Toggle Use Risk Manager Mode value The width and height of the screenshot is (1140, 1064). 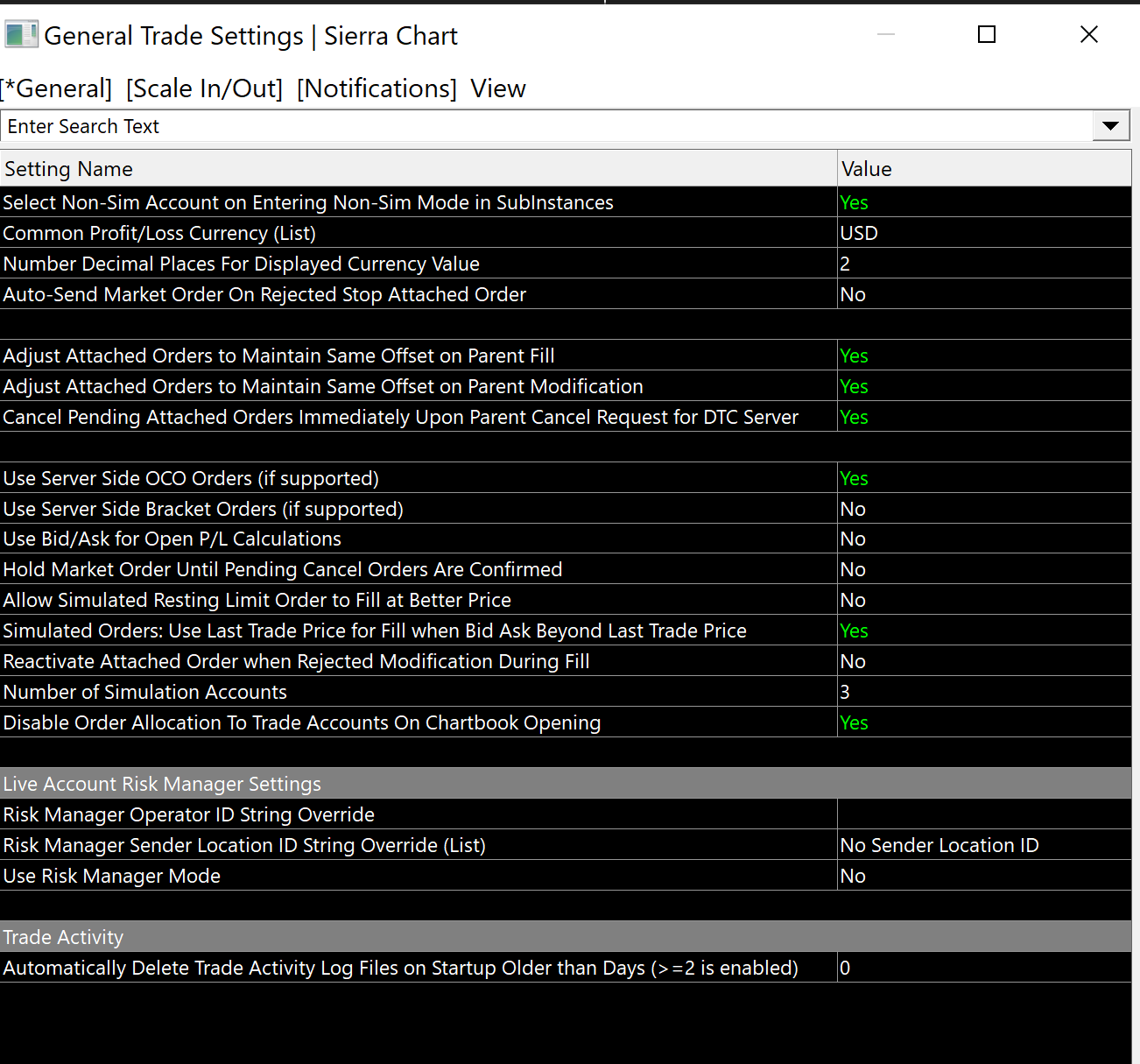point(853,876)
